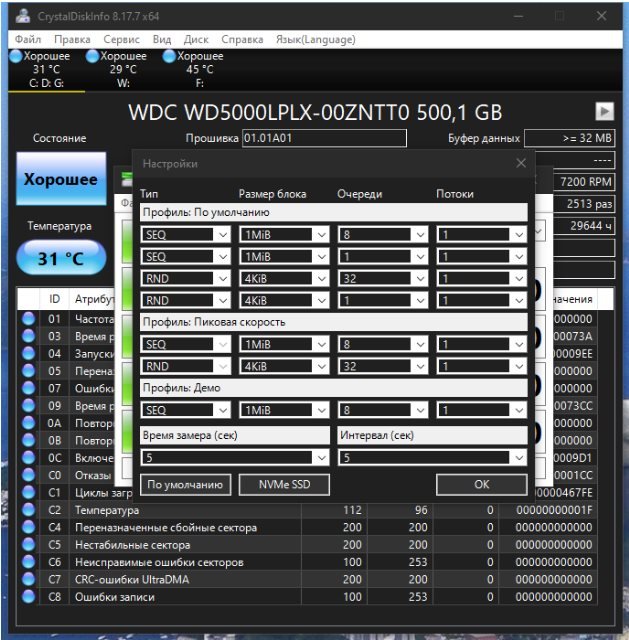Click the CrystalDiskInfo app icon in the title bar
The width and height of the screenshot is (629, 640).
(x=23, y=16)
